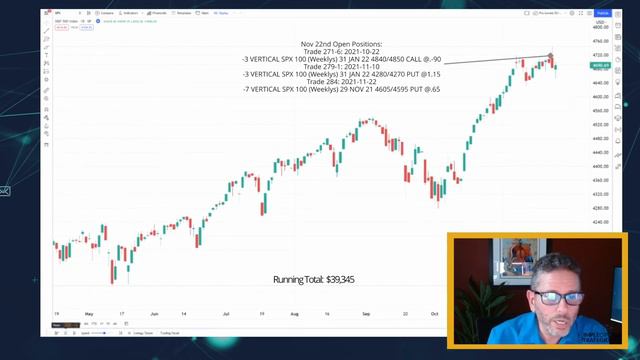Click the blue buy price button under symbol
The height and width of the screenshot is (360, 640).
tap(87, 27)
